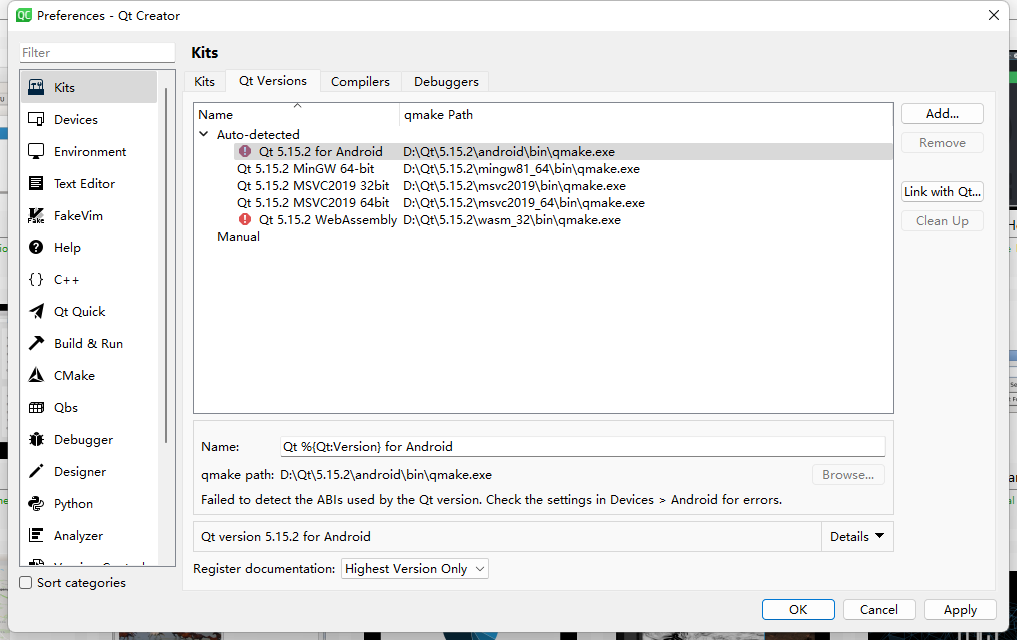
Task: Click the Remove button
Action: click(942, 143)
